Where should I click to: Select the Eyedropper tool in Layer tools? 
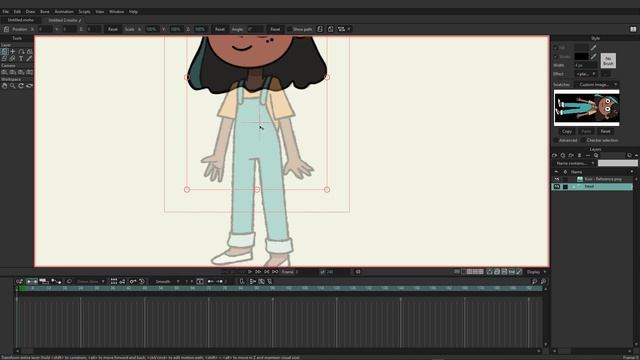coord(29,59)
